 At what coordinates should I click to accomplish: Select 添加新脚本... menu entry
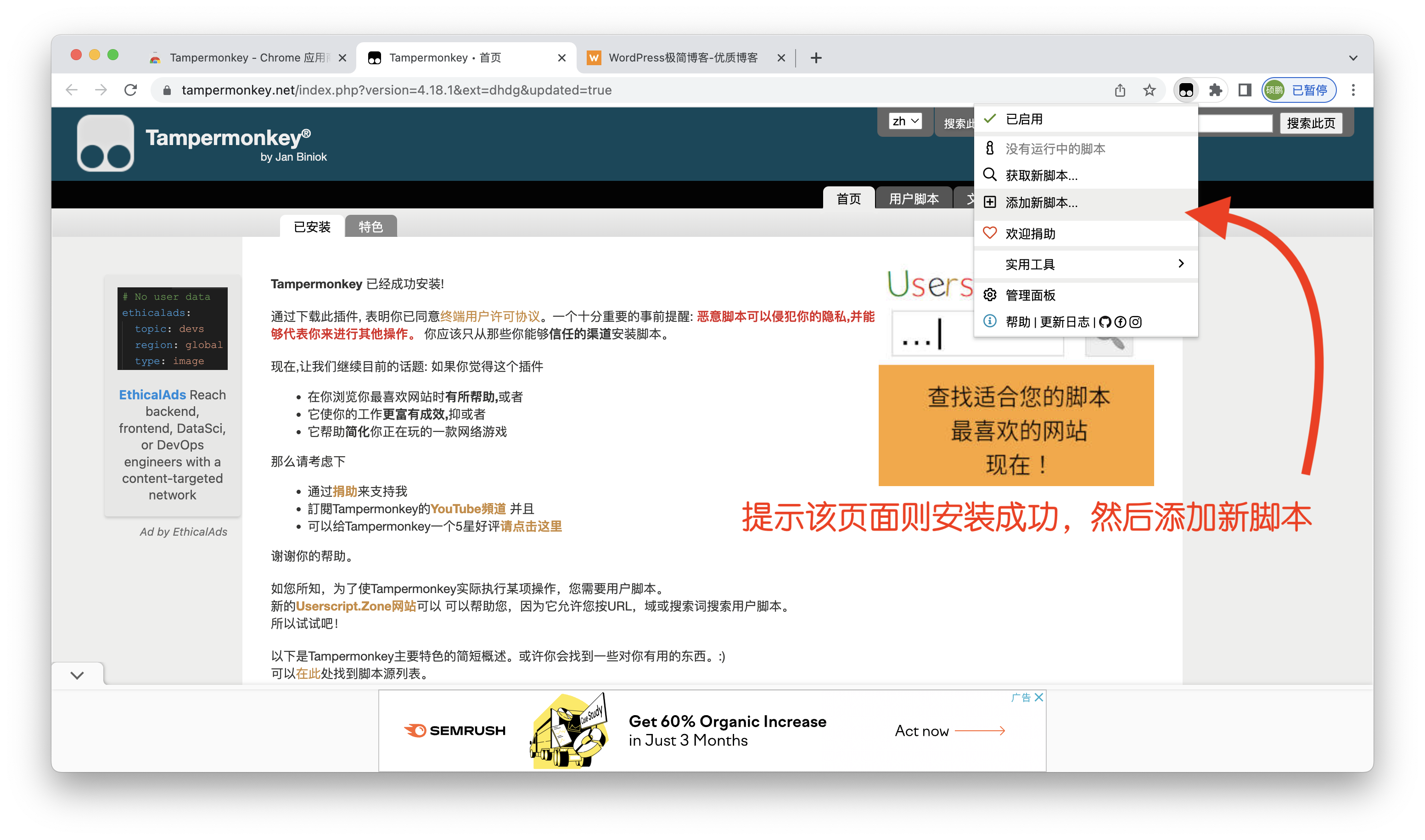tap(1086, 202)
